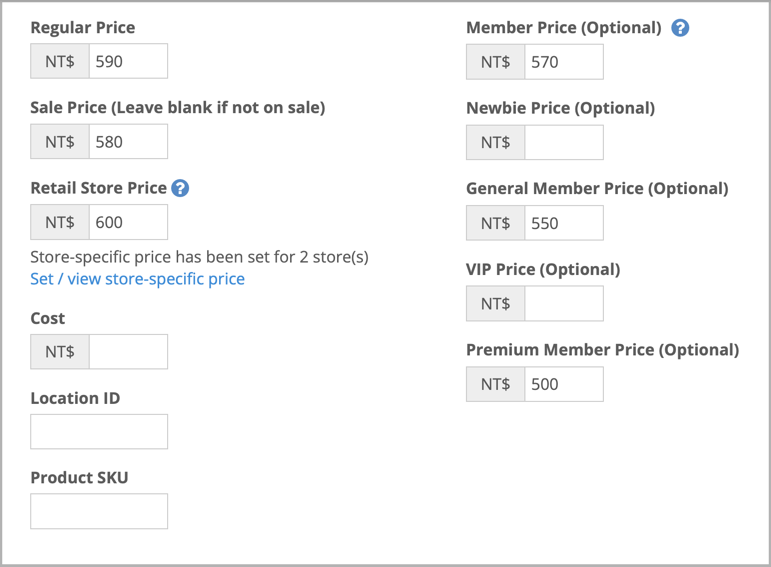Select the NT$ prefix of VIP Price
The height and width of the screenshot is (567, 771).
coord(496,304)
